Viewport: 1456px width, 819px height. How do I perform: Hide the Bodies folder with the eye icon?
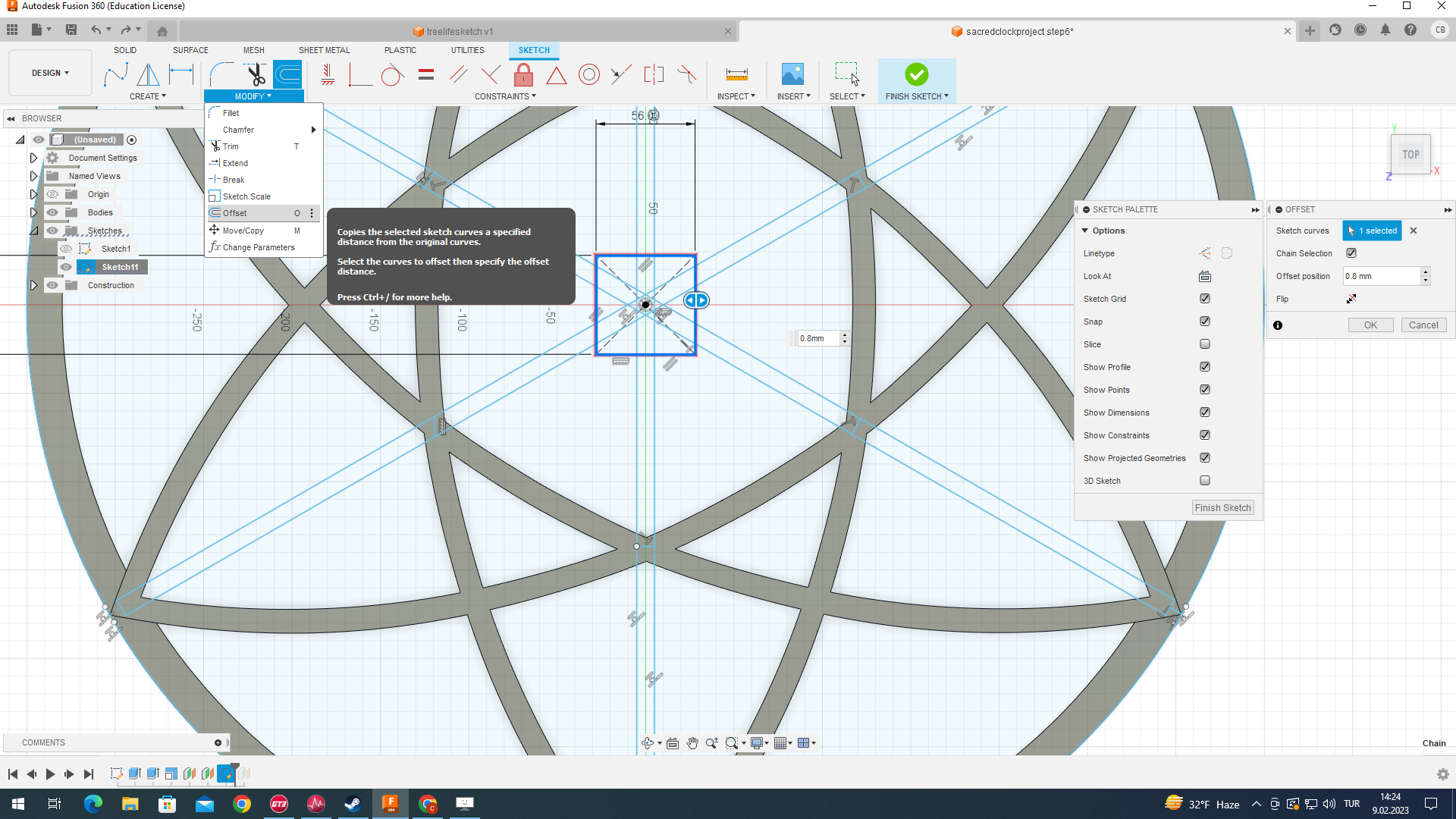(52, 212)
